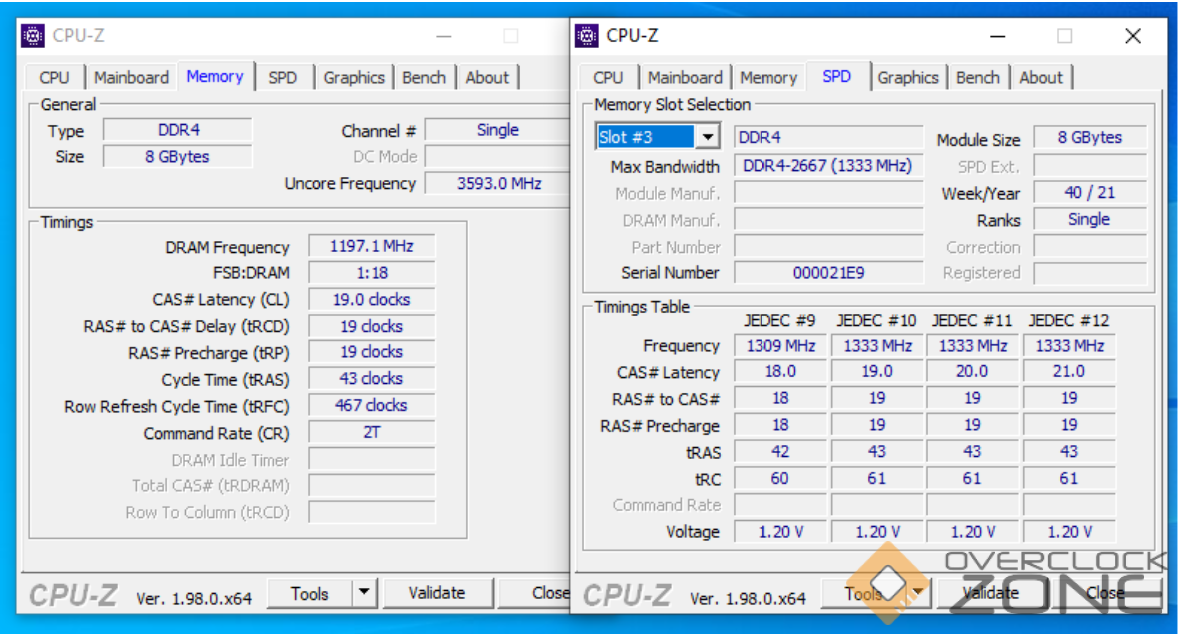1178x635 pixels.
Task: Expand the Tools arrow in the Memory window
Action: coord(364,593)
